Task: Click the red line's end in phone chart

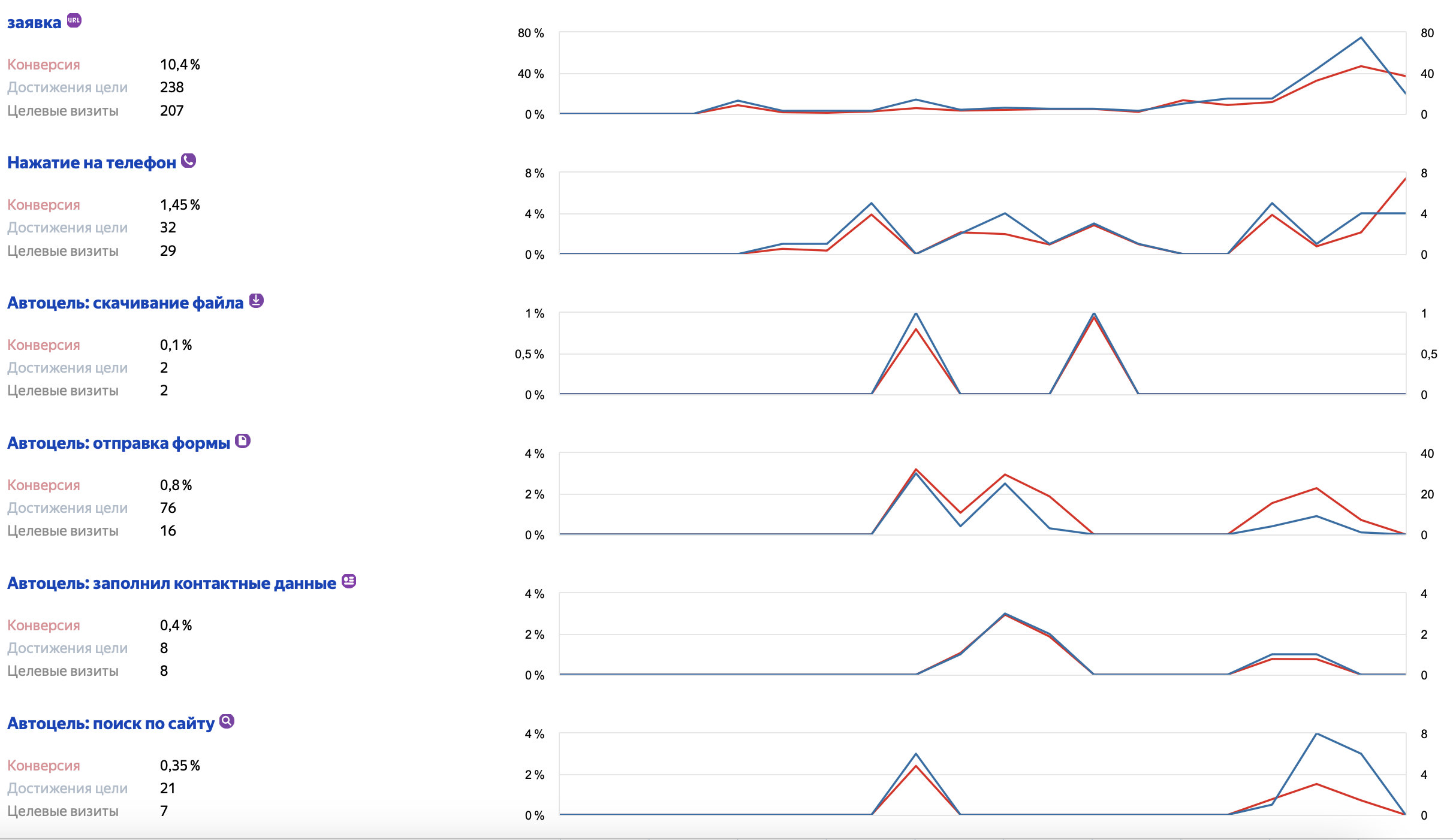Action: pos(1404,179)
